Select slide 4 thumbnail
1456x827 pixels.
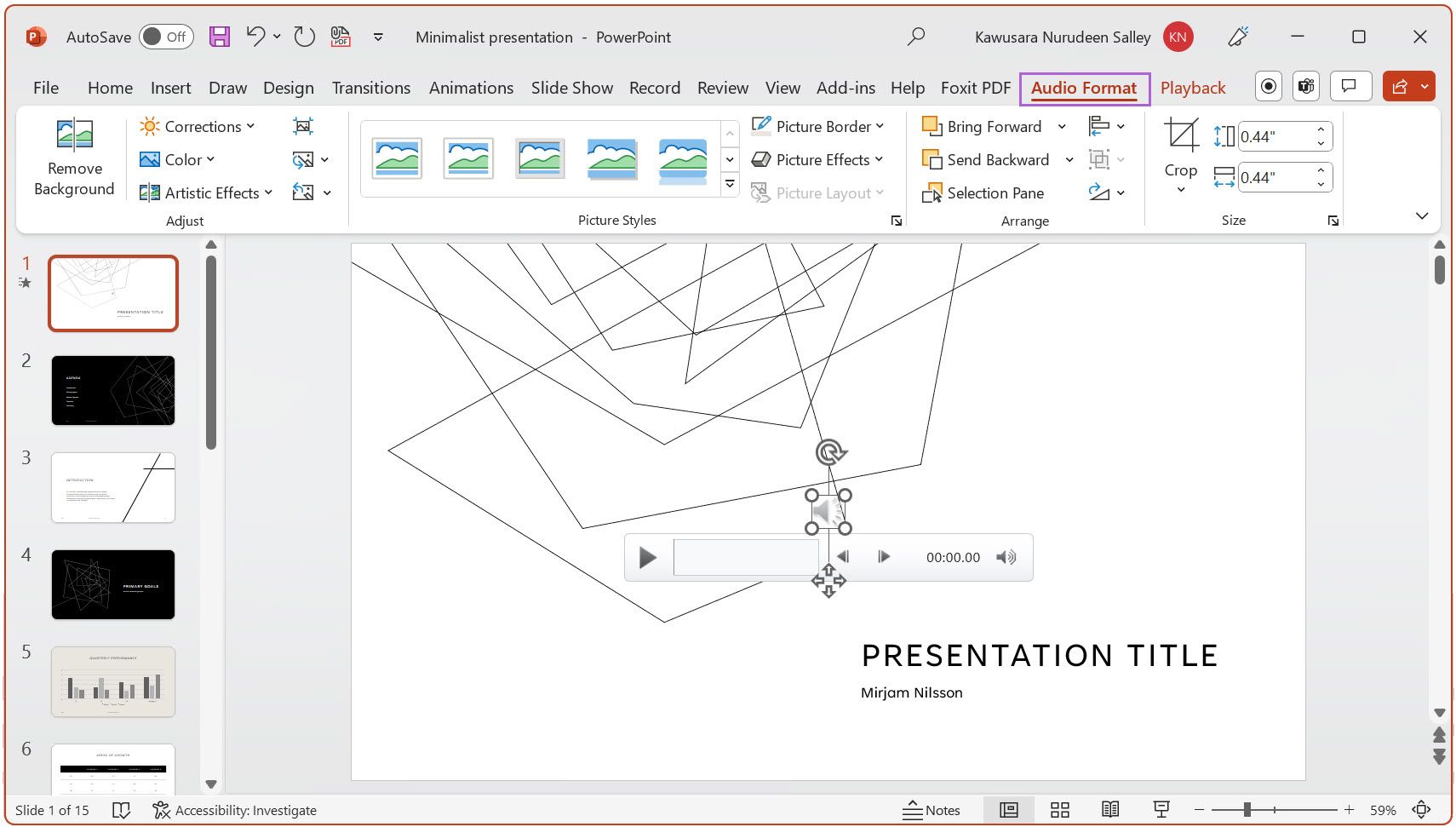coord(113,584)
